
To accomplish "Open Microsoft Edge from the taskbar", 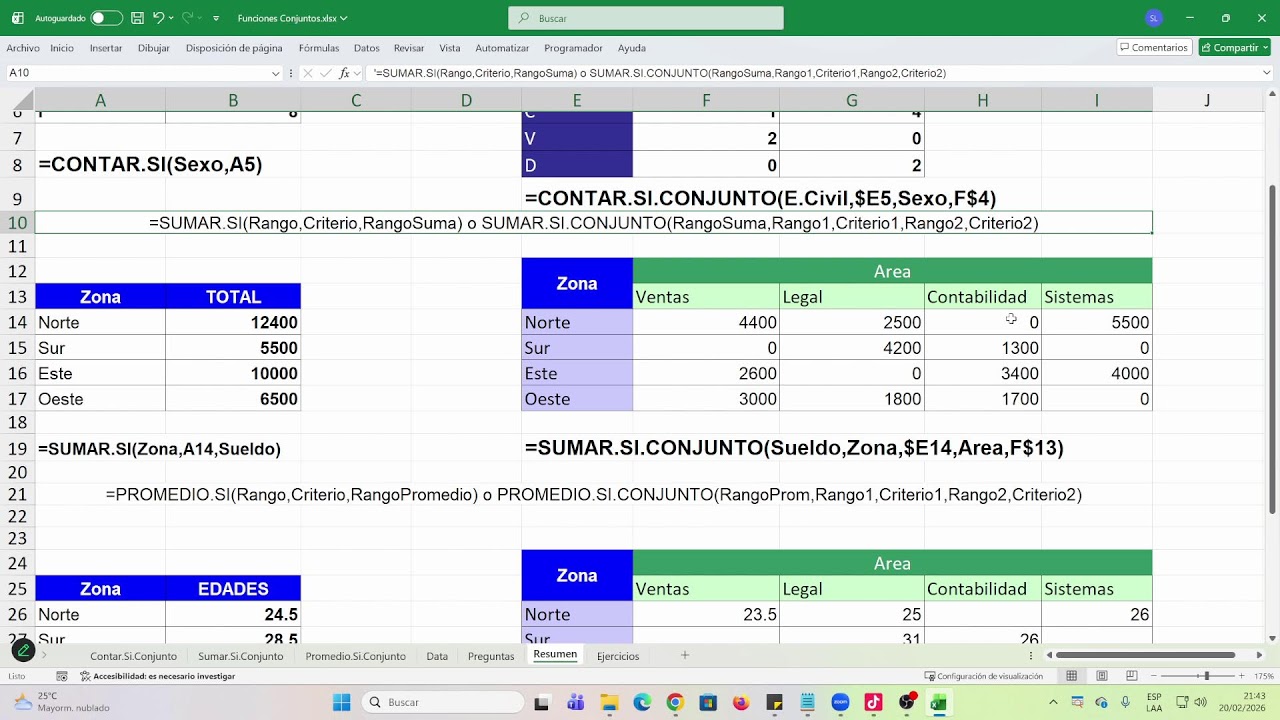I will point(642,702).
